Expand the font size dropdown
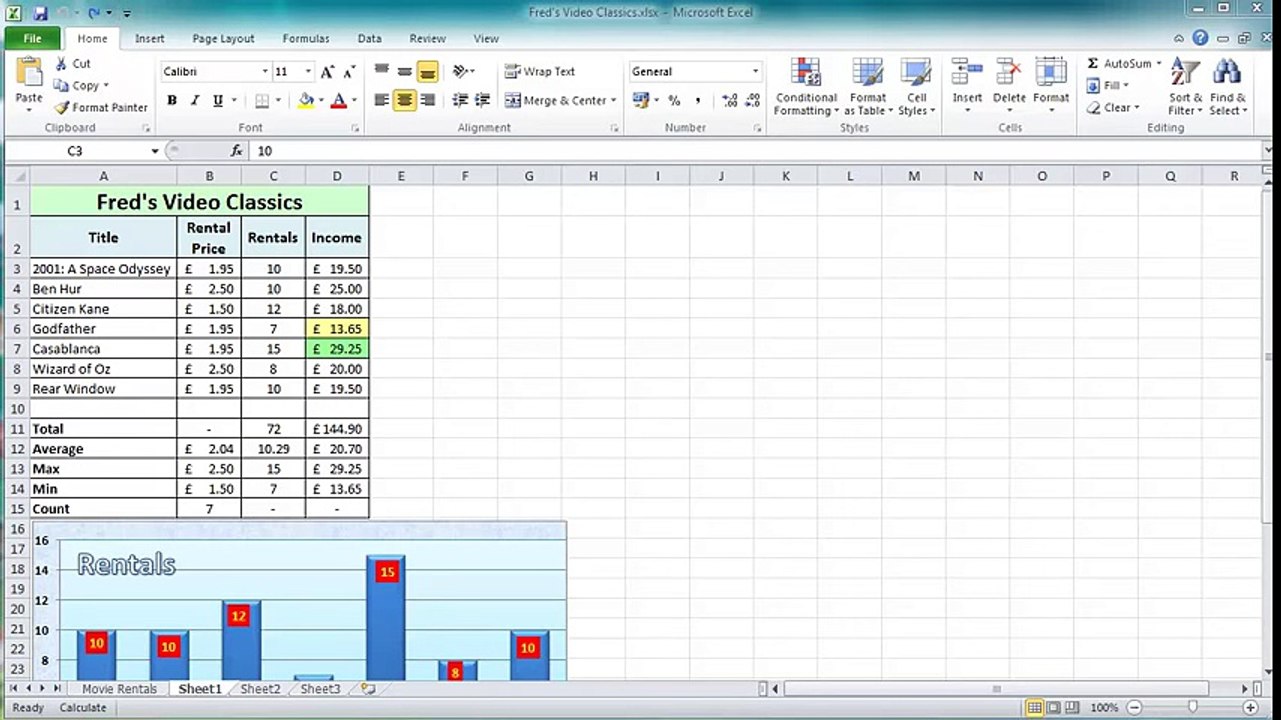 point(308,72)
